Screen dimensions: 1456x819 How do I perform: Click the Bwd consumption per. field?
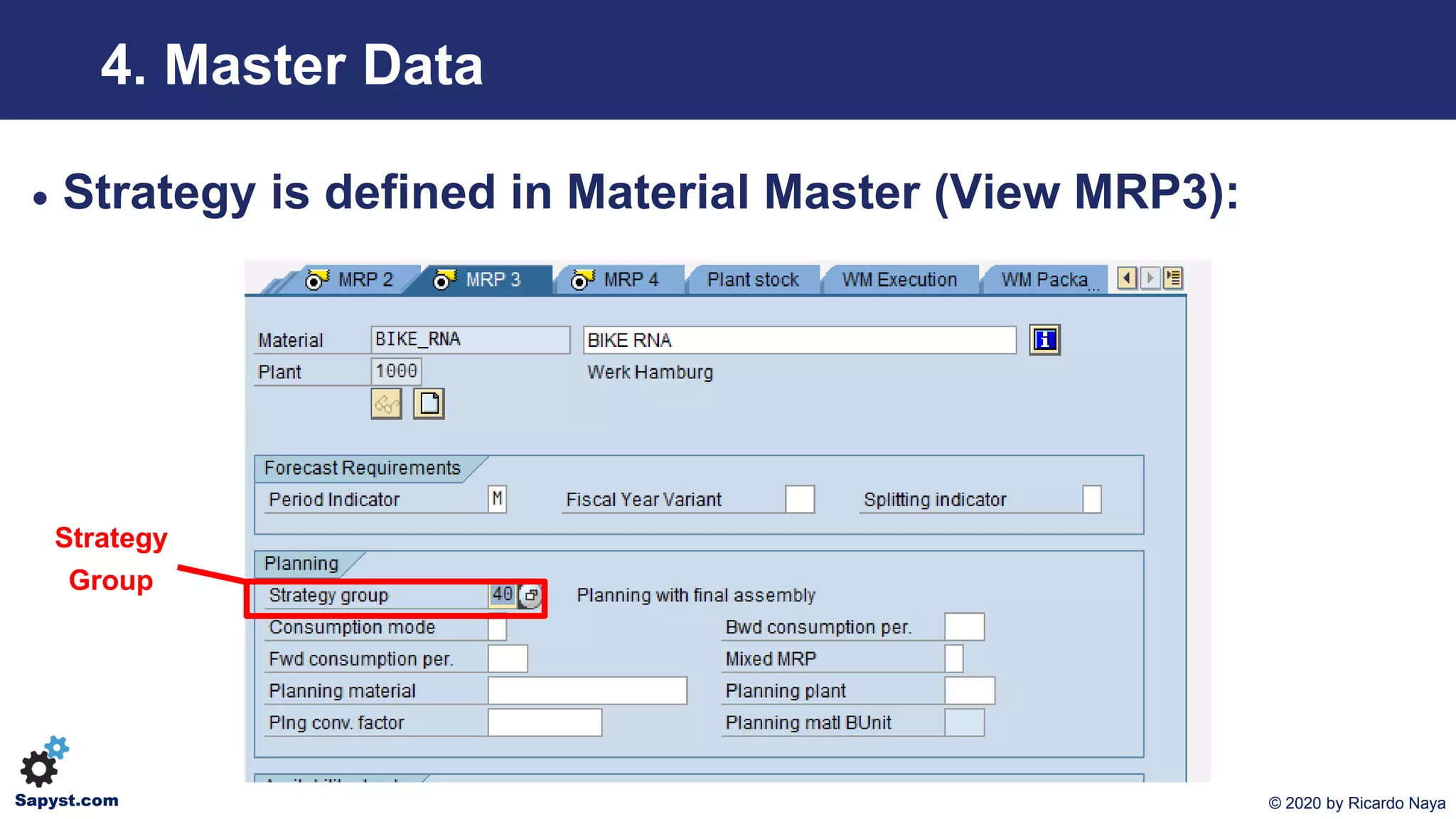965,627
